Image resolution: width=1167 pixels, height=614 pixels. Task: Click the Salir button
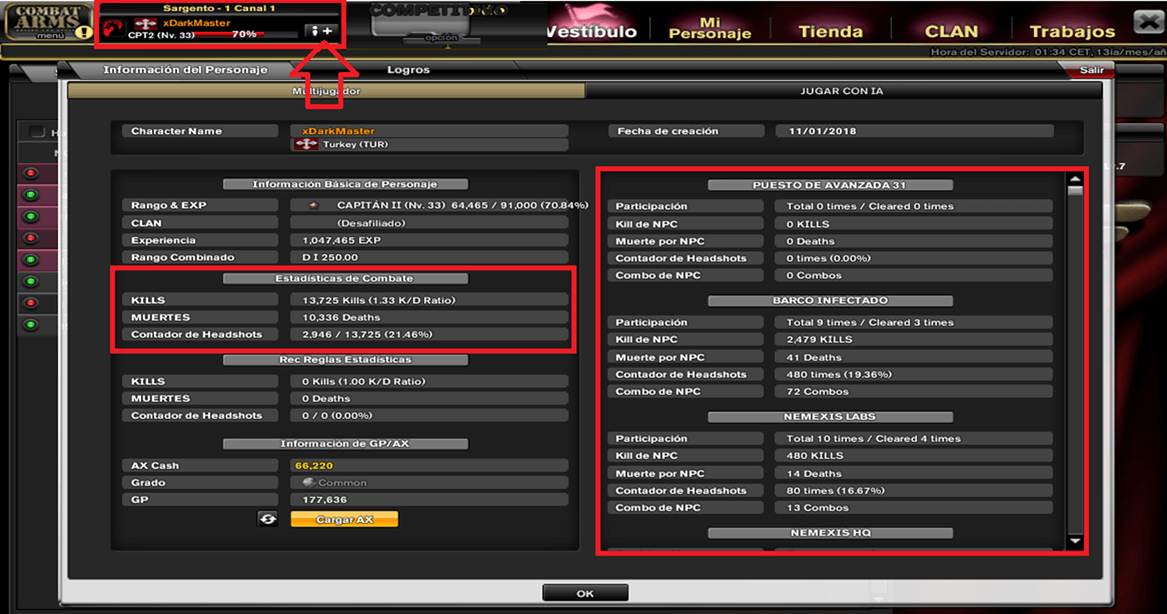(x=1092, y=70)
